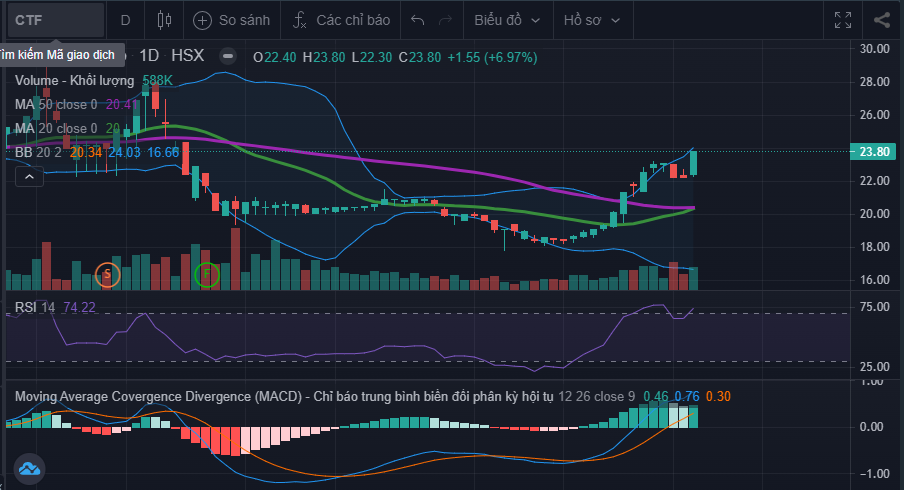Collapse the indicator legend chevron
This screenshot has width=904, height=490.
coord(29,176)
